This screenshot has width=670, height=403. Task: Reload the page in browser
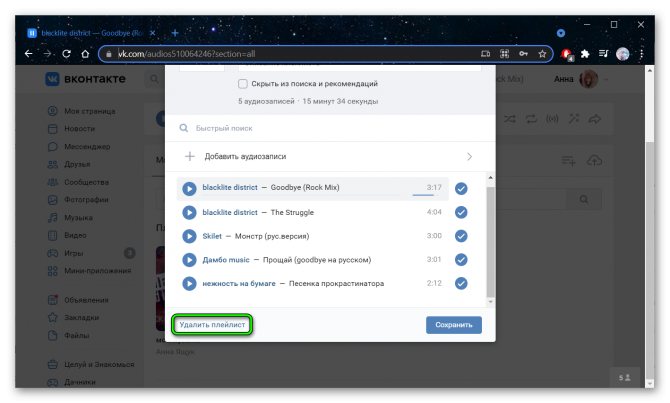pyautogui.click(x=66, y=54)
